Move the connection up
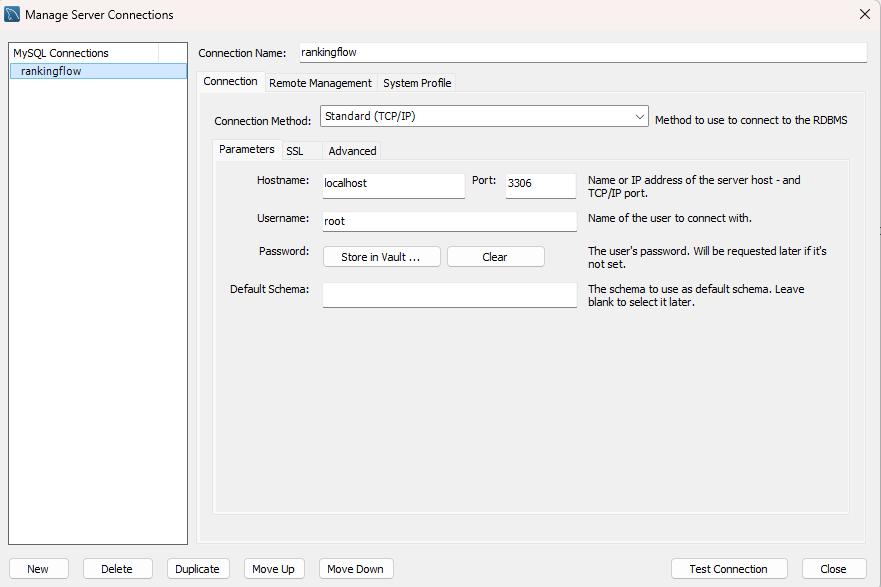This screenshot has width=881, height=587. (x=274, y=569)
